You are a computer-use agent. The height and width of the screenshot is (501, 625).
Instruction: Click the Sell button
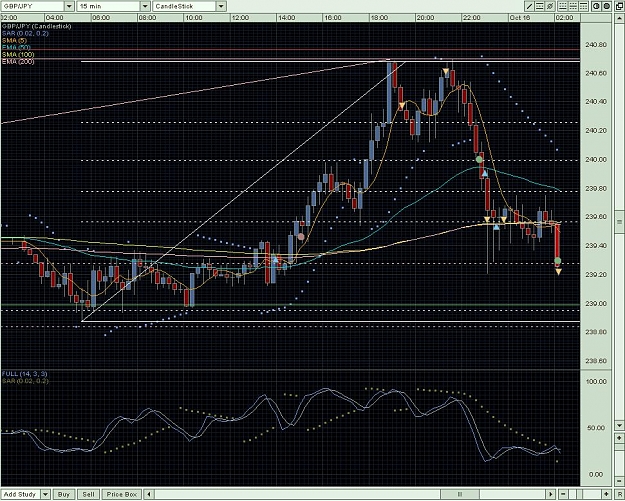pyautogui.click(x=88, y=494)
